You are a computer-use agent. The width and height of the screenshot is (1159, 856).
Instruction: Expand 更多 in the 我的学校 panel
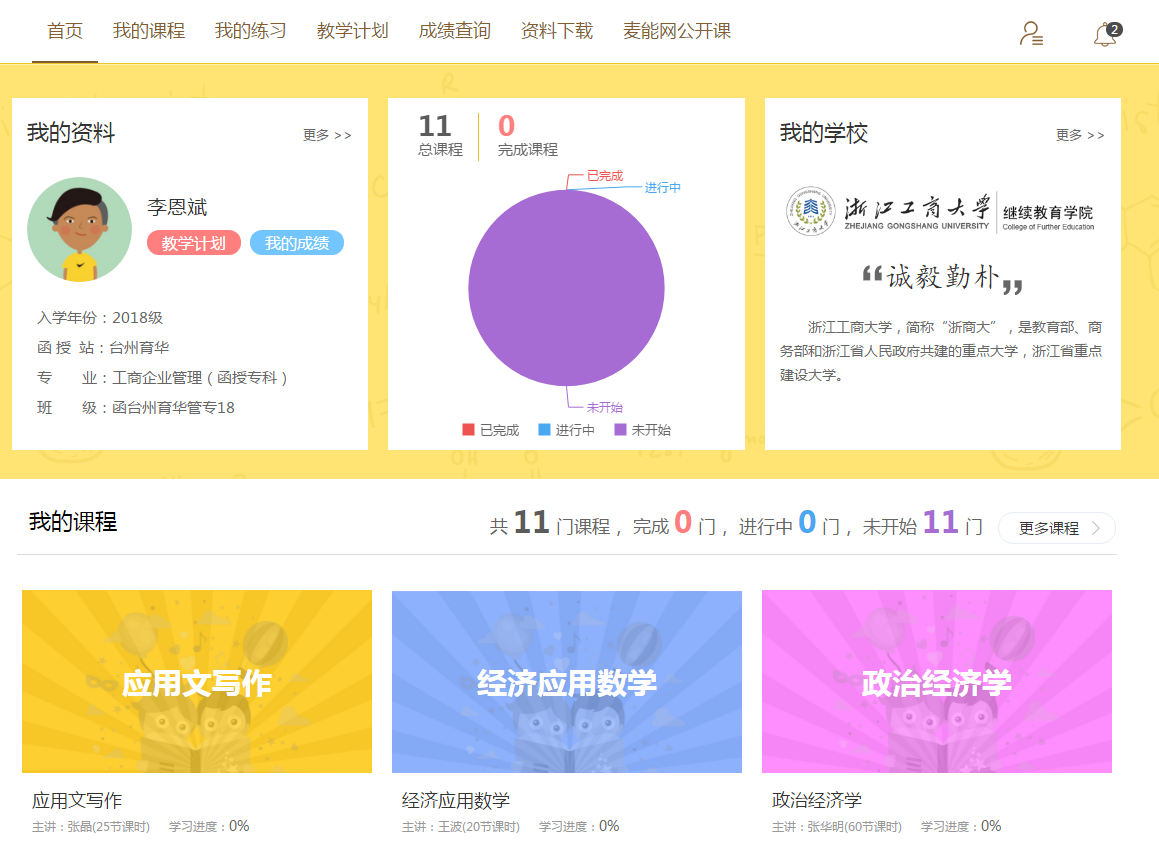tap(1080, 135)
